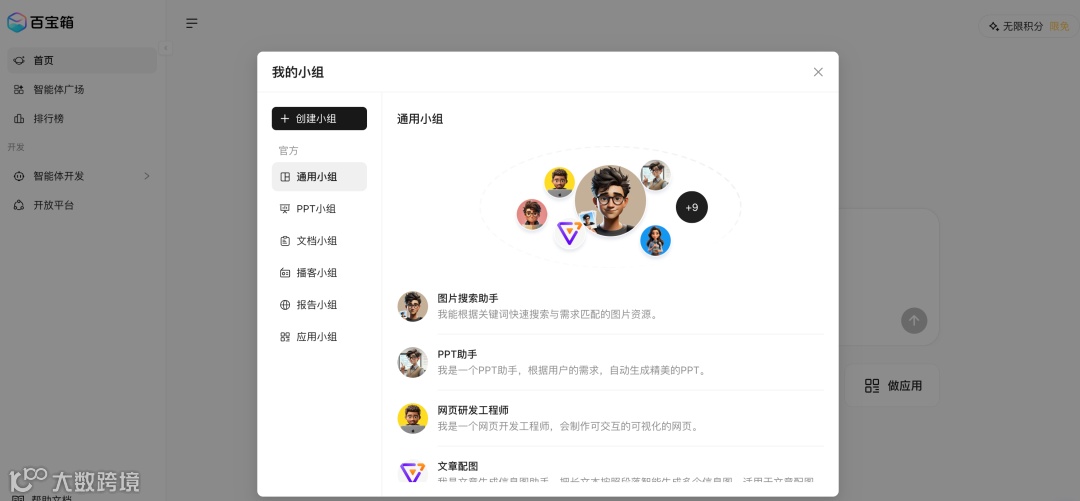The height and width of the screenshot is (501, 1080).
Task: Click the plus icon in 创建小组
Action: click(x=284, y=119)
